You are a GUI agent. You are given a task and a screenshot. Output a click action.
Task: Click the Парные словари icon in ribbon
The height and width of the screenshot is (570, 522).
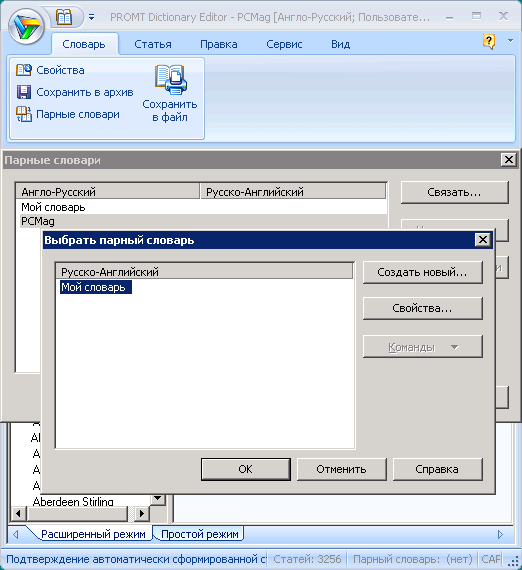point(24,114)
